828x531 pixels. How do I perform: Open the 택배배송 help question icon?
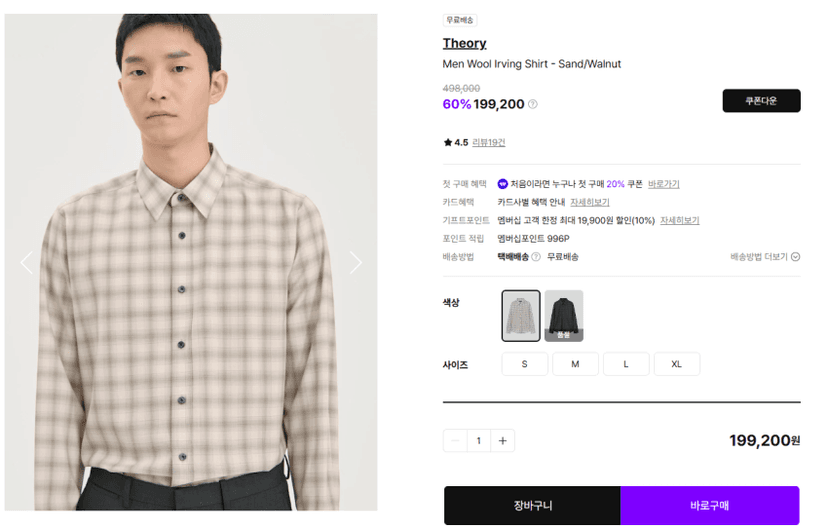tap(536, 257)
